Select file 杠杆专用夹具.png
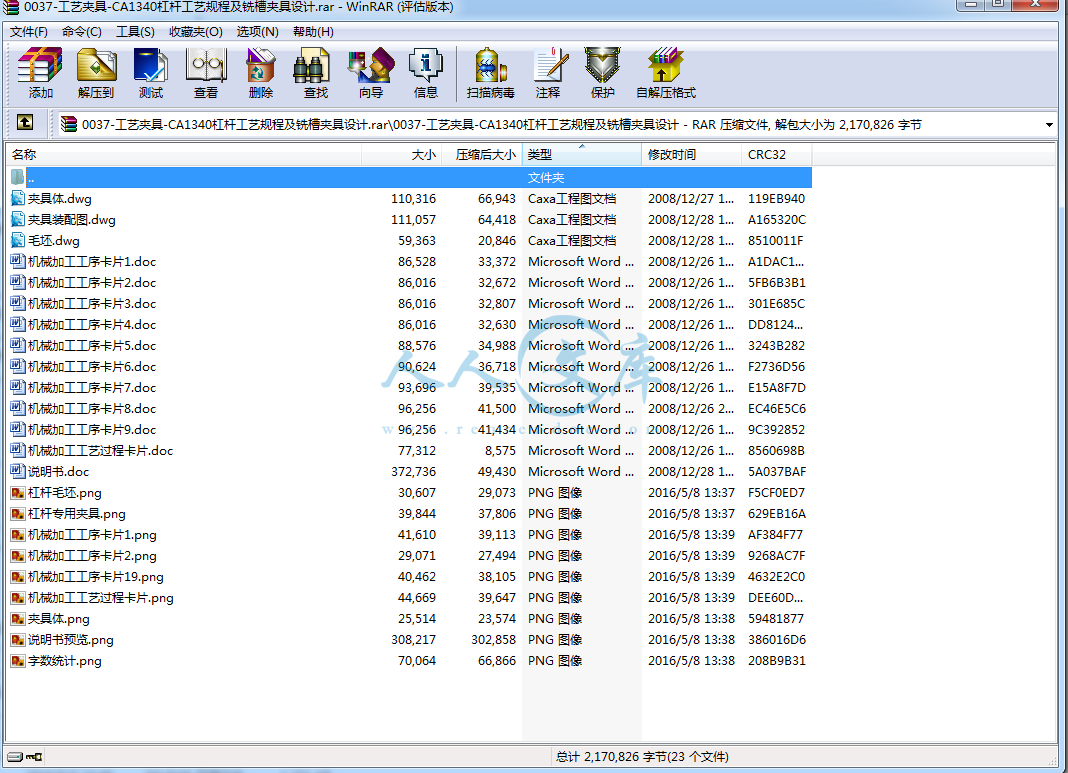Screen dimensions: 1068x773 click(x=77, y=514)
